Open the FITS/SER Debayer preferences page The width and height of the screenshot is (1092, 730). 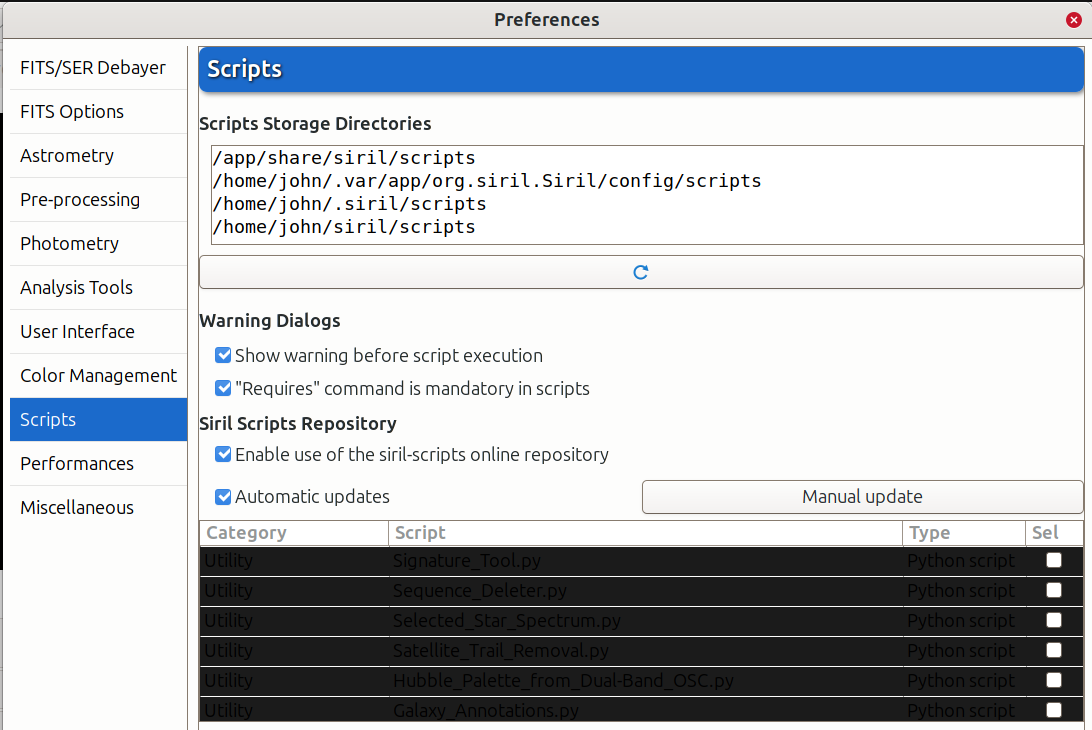(x=93, y=68)
